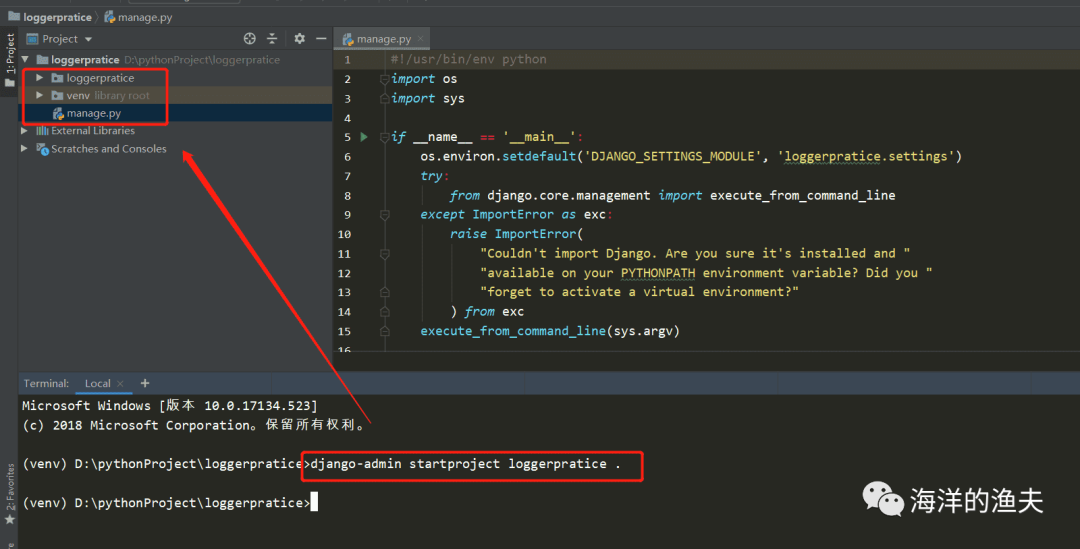Click execute_from_command_line(sys.argv) on line 15
Image resolution: width=1080 pixels, height=549 pixels.
550,331
